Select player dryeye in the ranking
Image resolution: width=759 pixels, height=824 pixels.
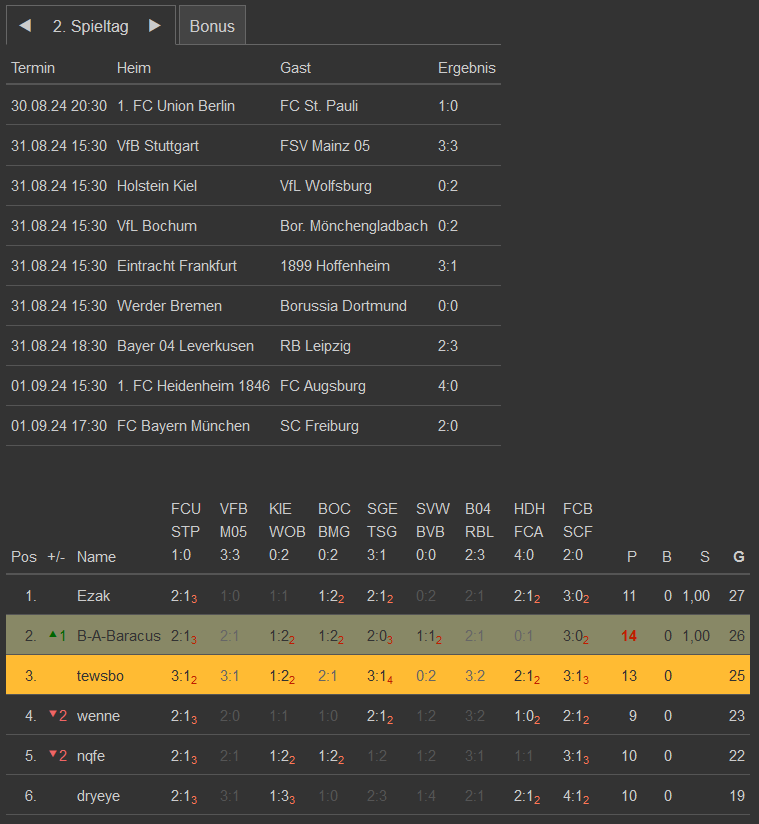point(100,796)
